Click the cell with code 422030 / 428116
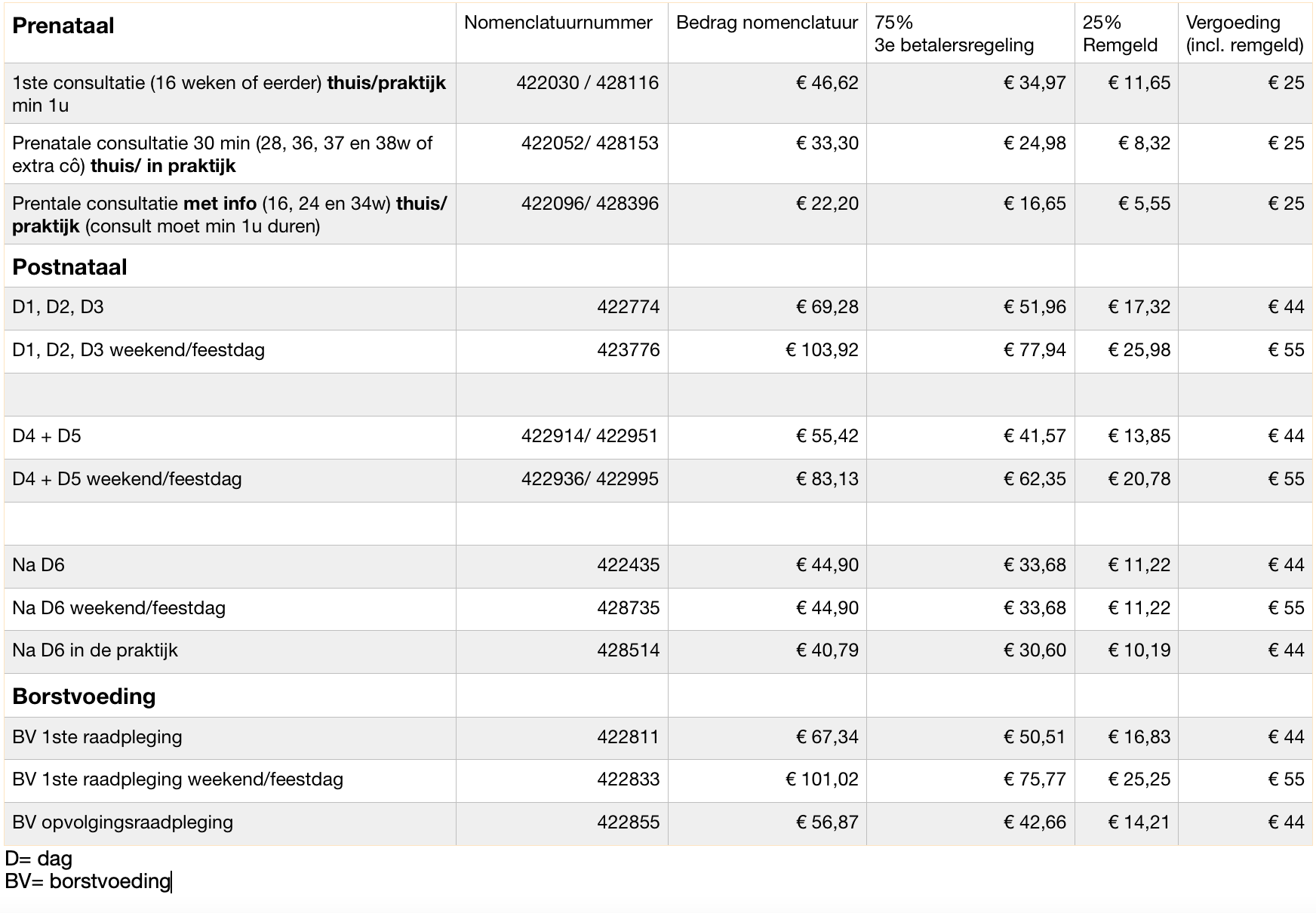 [587, 83]
